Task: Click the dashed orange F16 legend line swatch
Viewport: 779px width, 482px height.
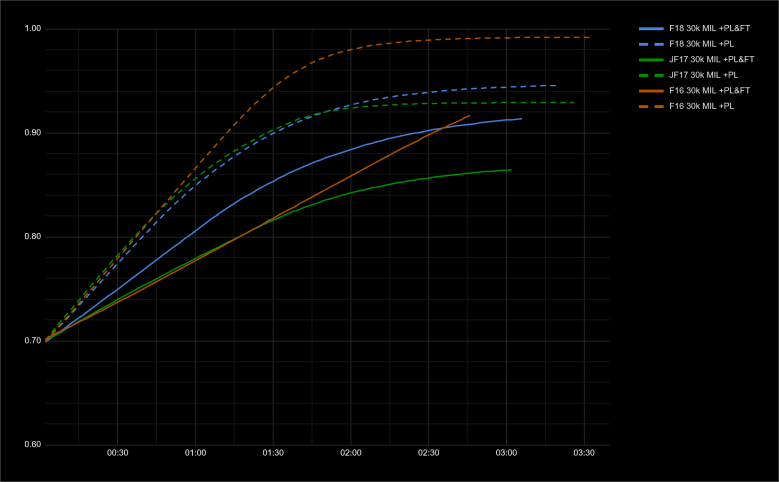Action: click(x=651, y=106)
